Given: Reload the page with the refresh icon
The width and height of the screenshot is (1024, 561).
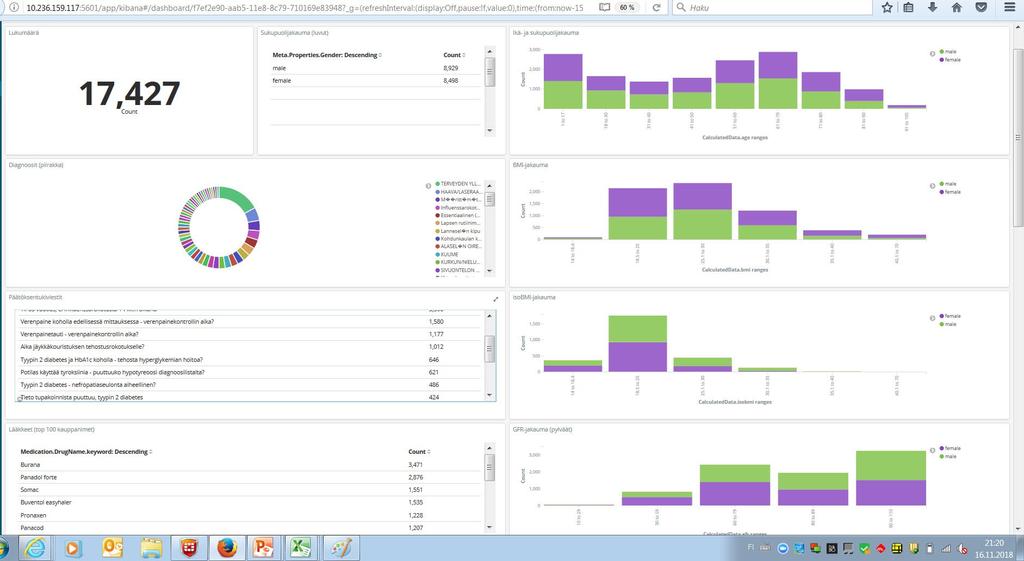Looking at the screenshot, I should point(656,7).
